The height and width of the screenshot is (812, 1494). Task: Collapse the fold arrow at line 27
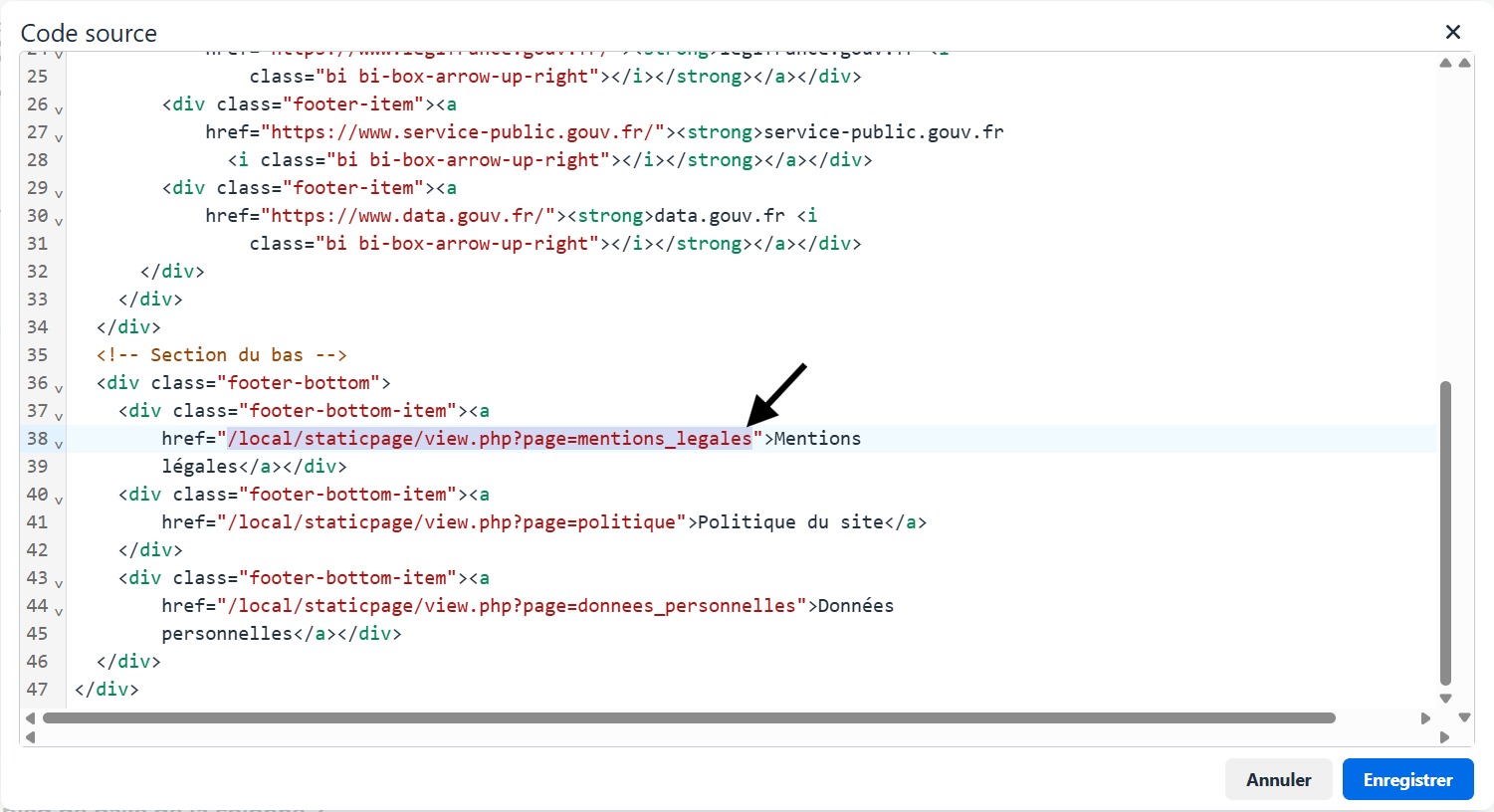point(59,136)
